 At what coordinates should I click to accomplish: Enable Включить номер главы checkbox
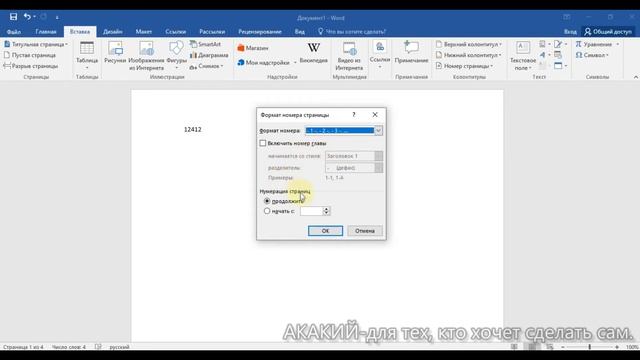pos(263,143)
